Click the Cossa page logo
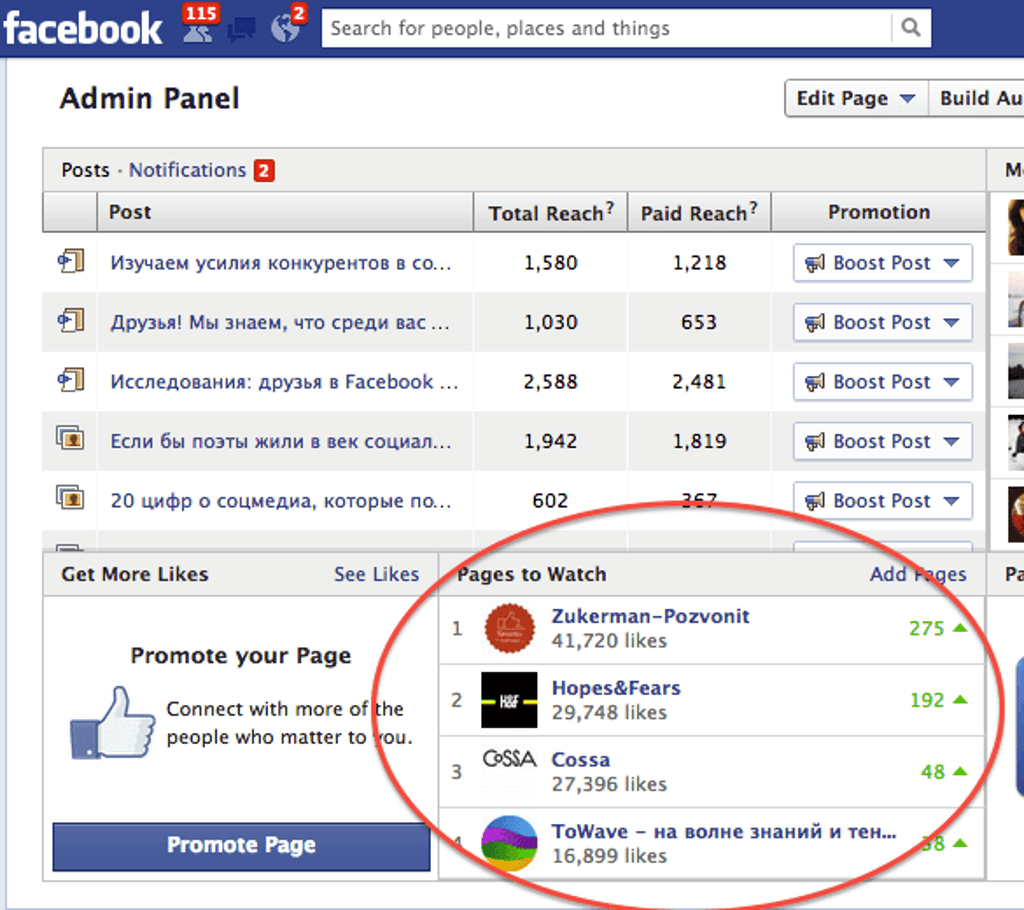The image size is (1024, 910). (x=509, y=759)
